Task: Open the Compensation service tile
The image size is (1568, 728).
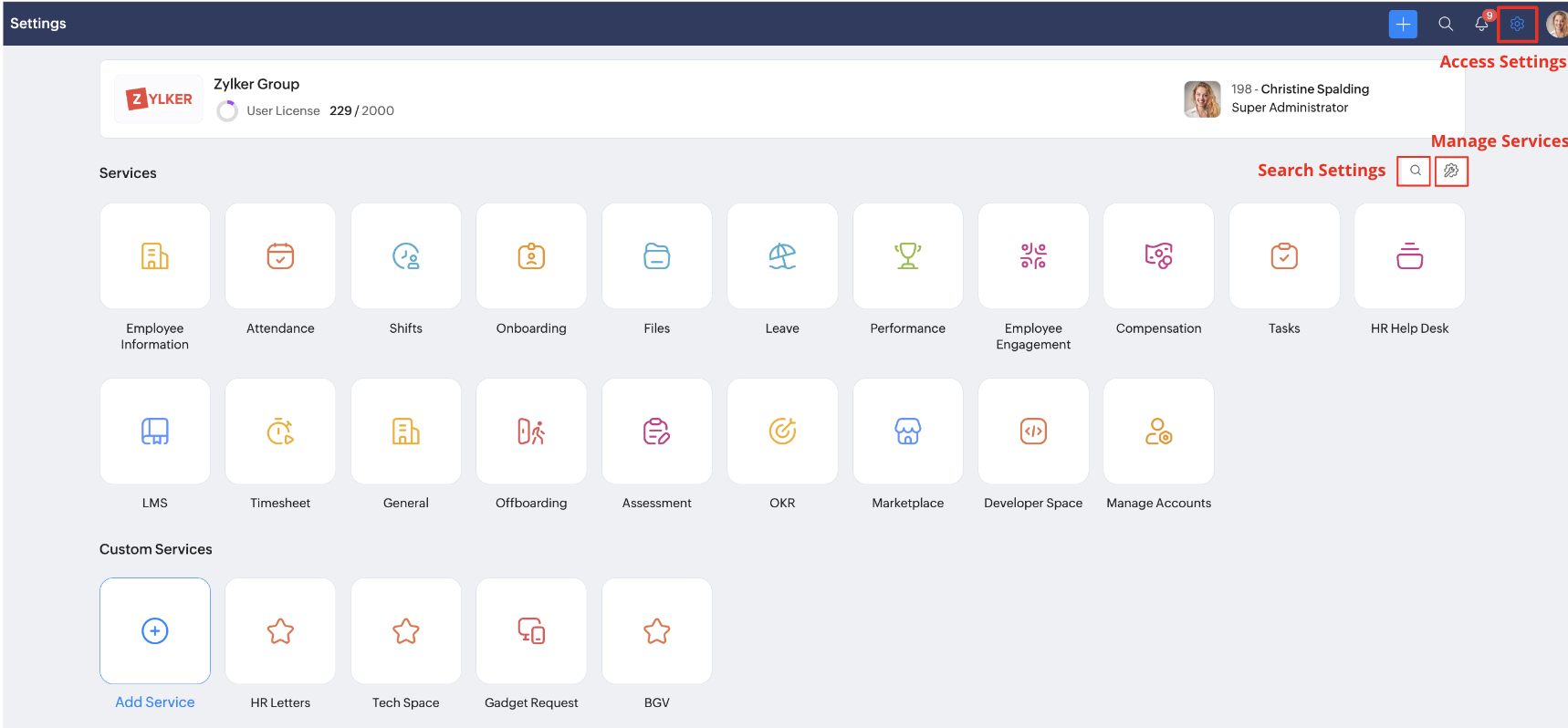Action: (x=1159, y=256)
